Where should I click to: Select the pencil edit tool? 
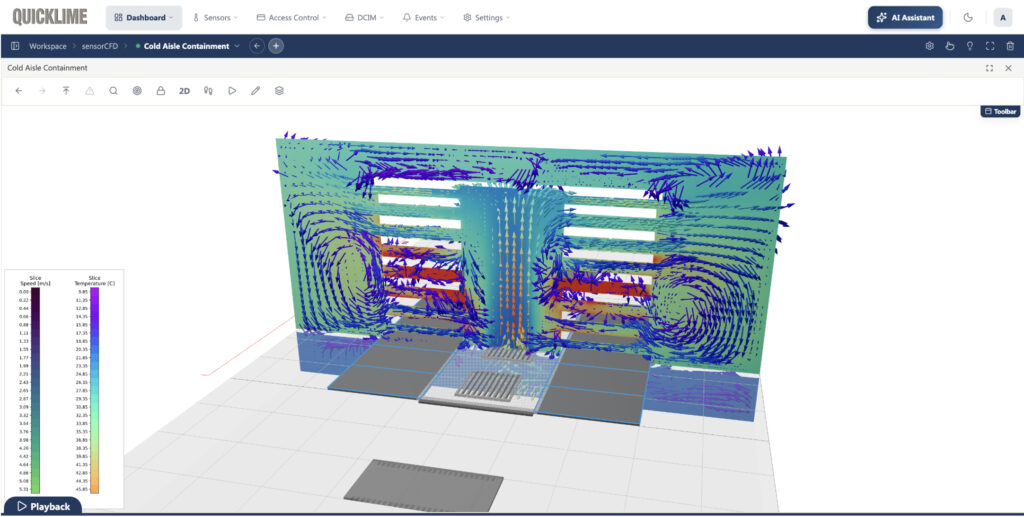click(x=255, y=91)
